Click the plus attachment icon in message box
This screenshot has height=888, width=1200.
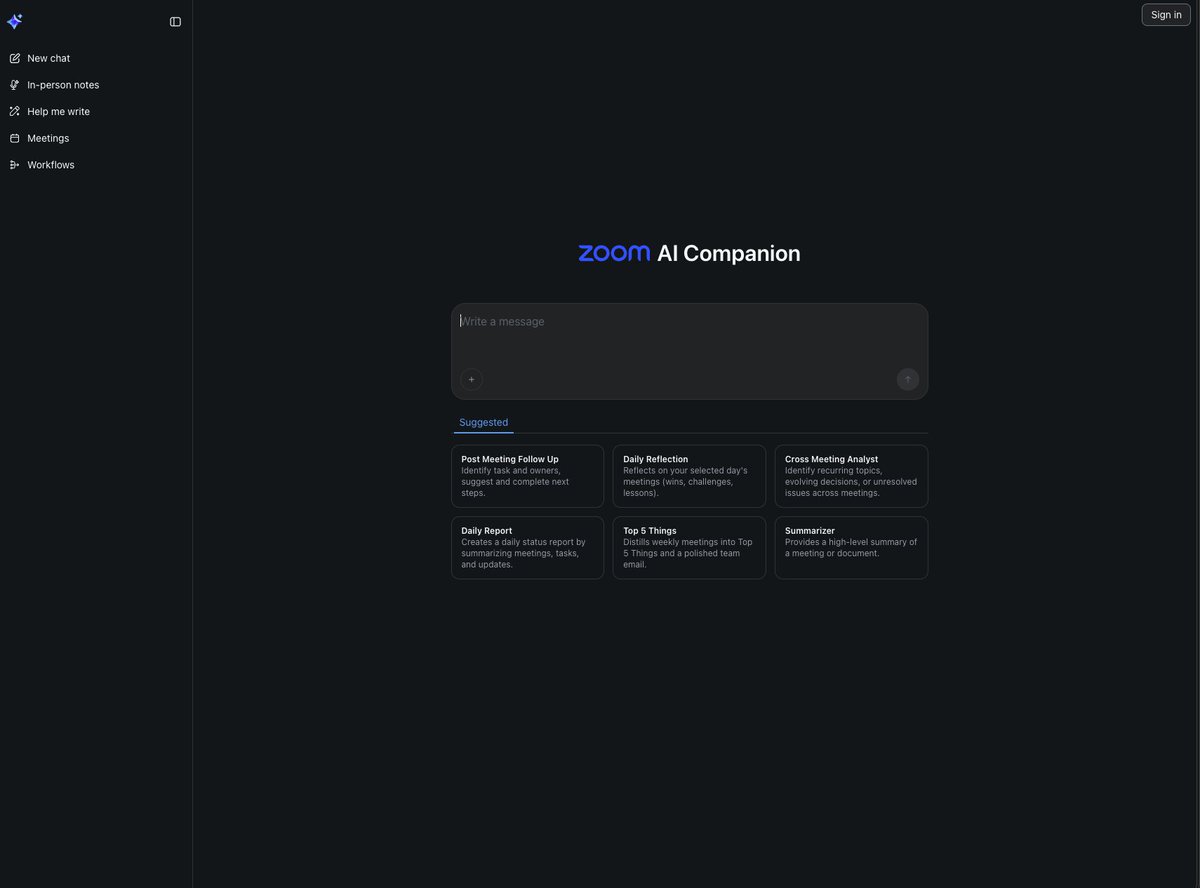coord(471,379)
